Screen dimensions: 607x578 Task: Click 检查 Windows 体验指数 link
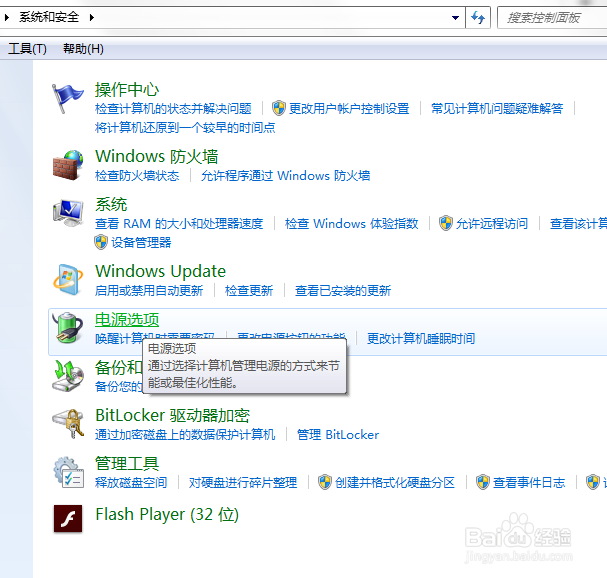[352, 223]
